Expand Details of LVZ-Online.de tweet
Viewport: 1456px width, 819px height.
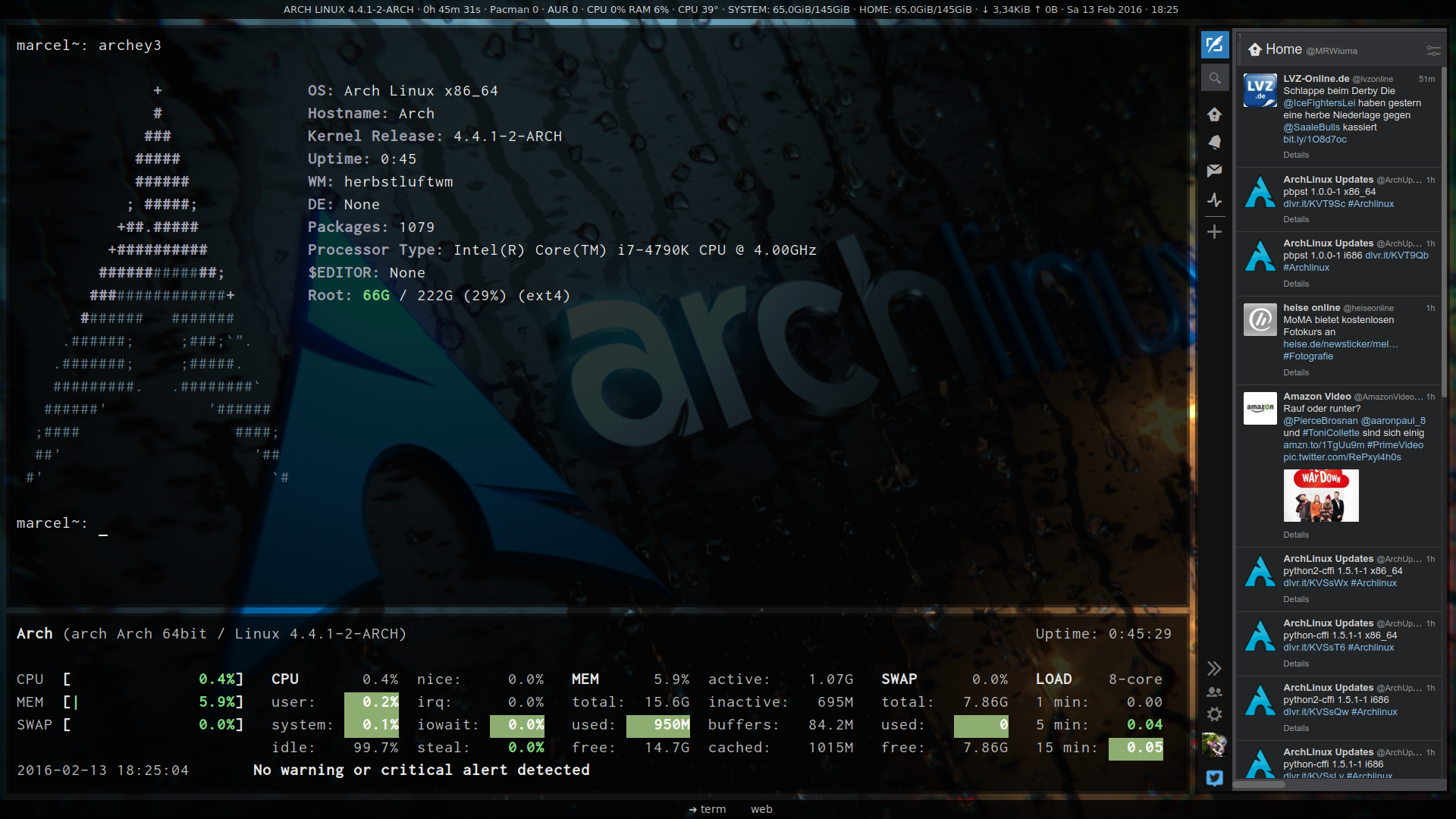coord(1295,155)
